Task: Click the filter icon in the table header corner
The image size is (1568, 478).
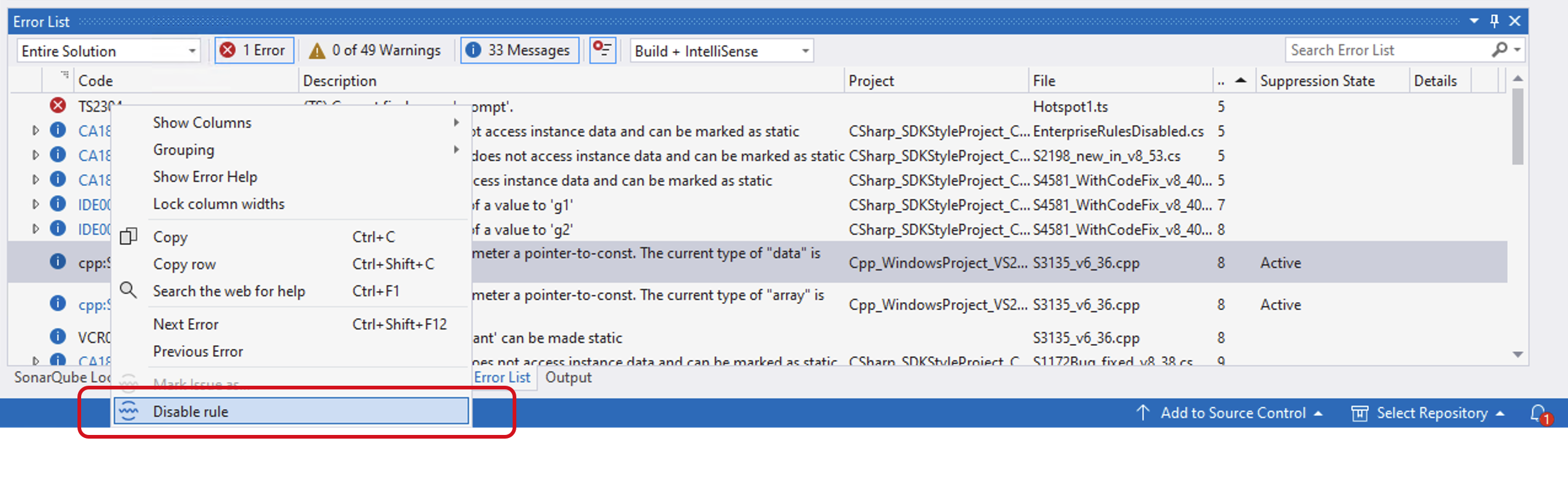Action: (65, 75)
